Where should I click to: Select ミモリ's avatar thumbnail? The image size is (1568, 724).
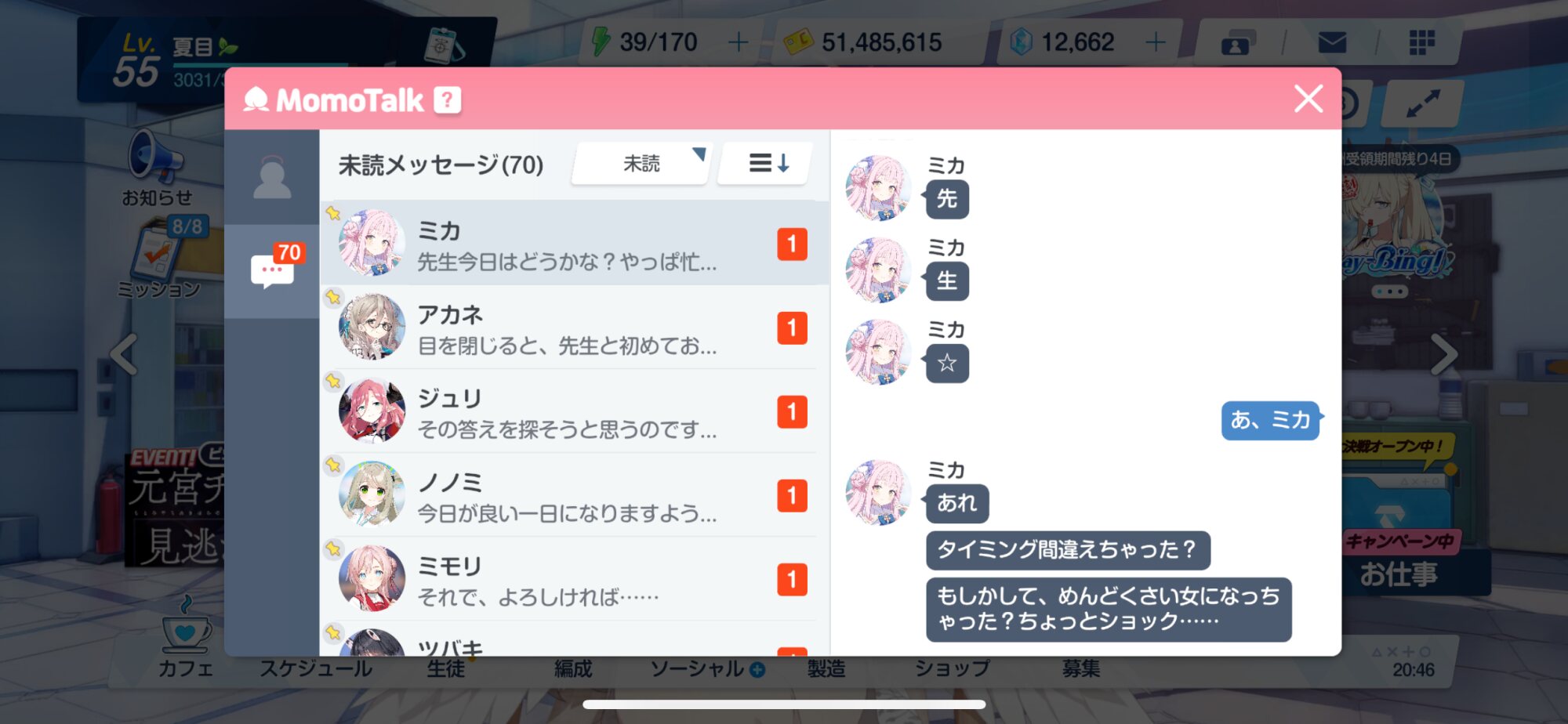pyautogui.click(x=372, y=578)
